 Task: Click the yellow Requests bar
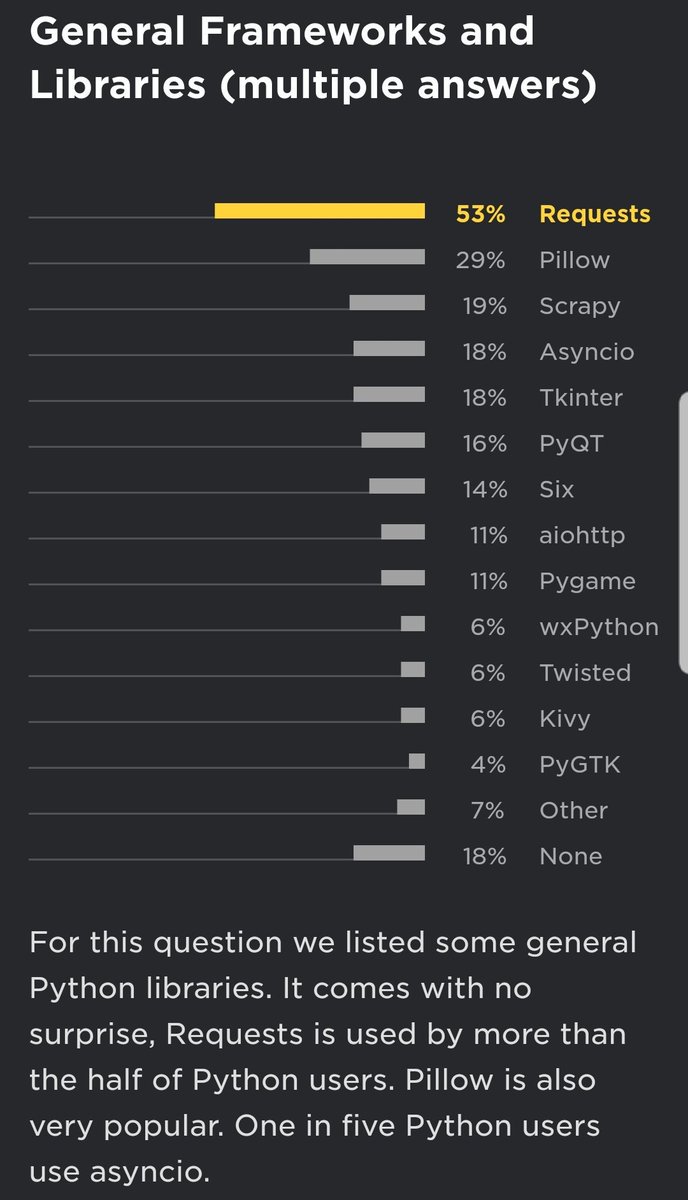coord(320,210)
